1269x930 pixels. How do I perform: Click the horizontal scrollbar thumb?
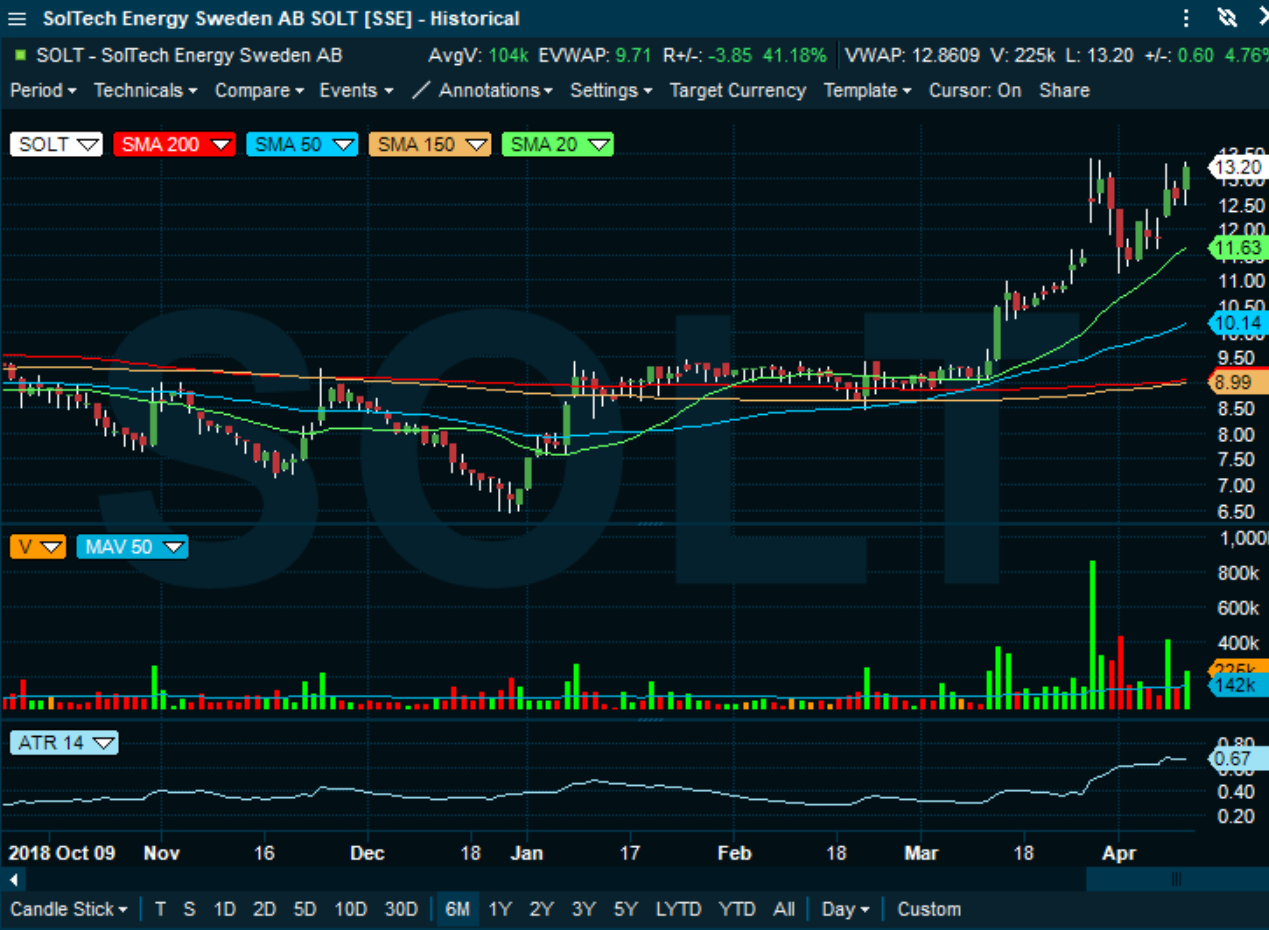[1176, 880]
